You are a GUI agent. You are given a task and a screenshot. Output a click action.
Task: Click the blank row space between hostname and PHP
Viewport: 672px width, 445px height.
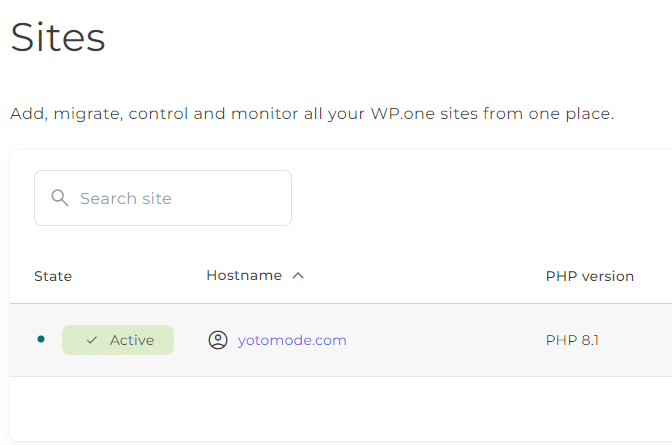[445, 340]
